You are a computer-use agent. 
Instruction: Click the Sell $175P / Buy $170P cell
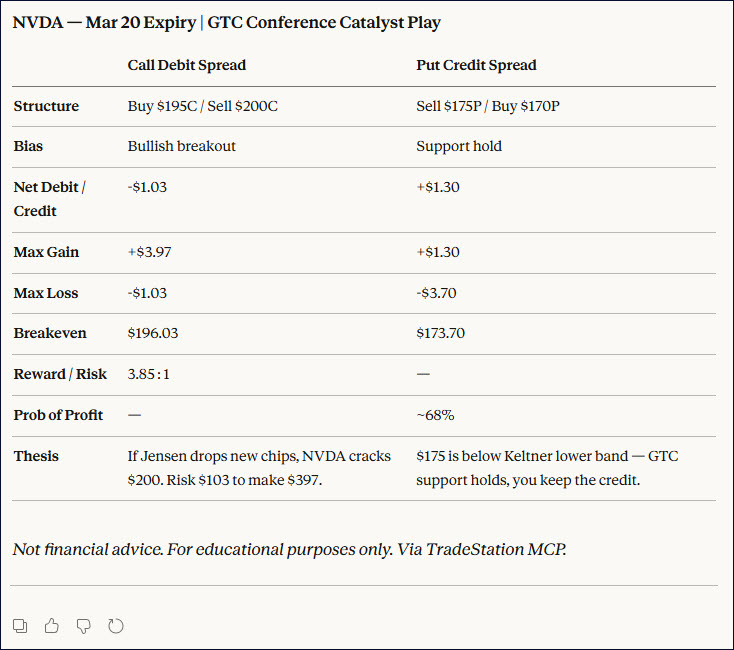(x=488, y=106)
